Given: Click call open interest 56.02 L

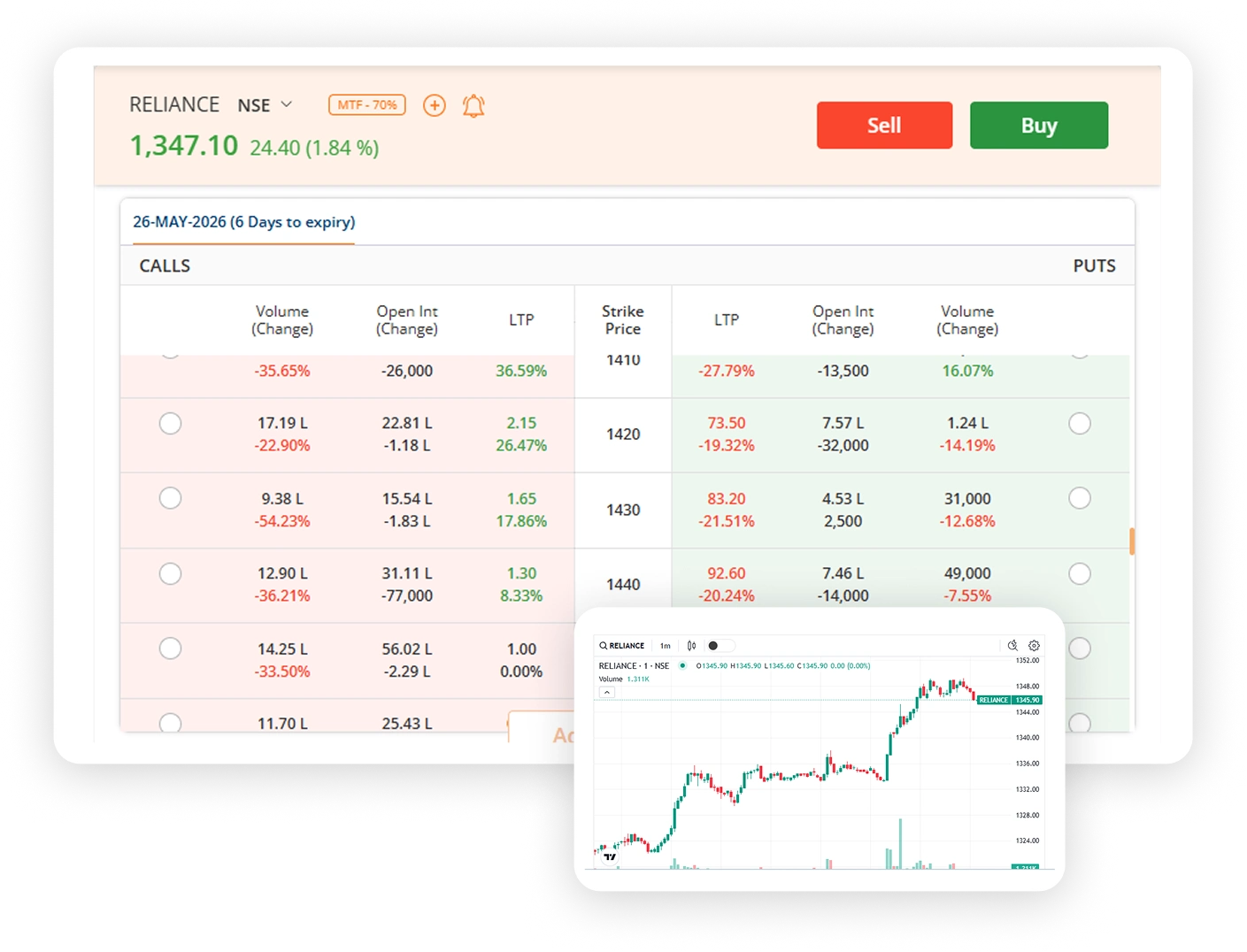Looking at the screenshot, I should coord(407,649).
